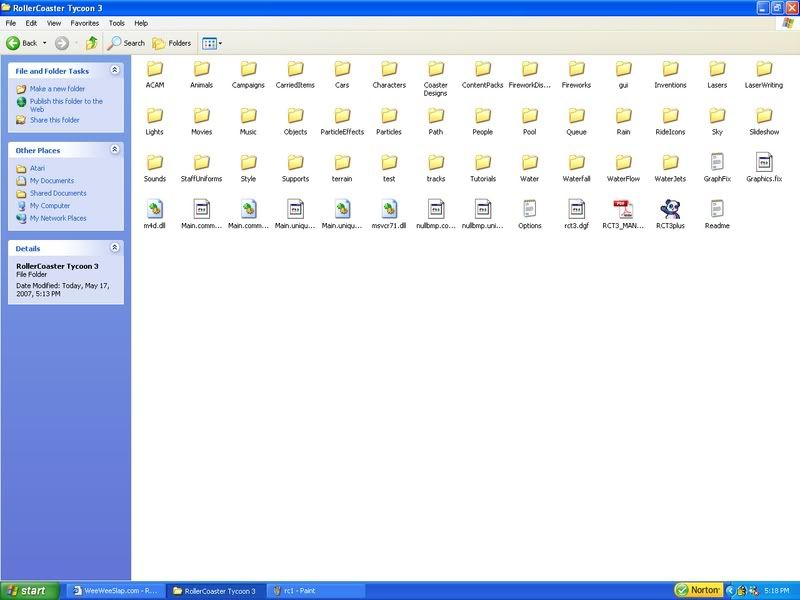Select the Waterfall folder icon
Screen dimensions: 800x600
click(577, 162)
